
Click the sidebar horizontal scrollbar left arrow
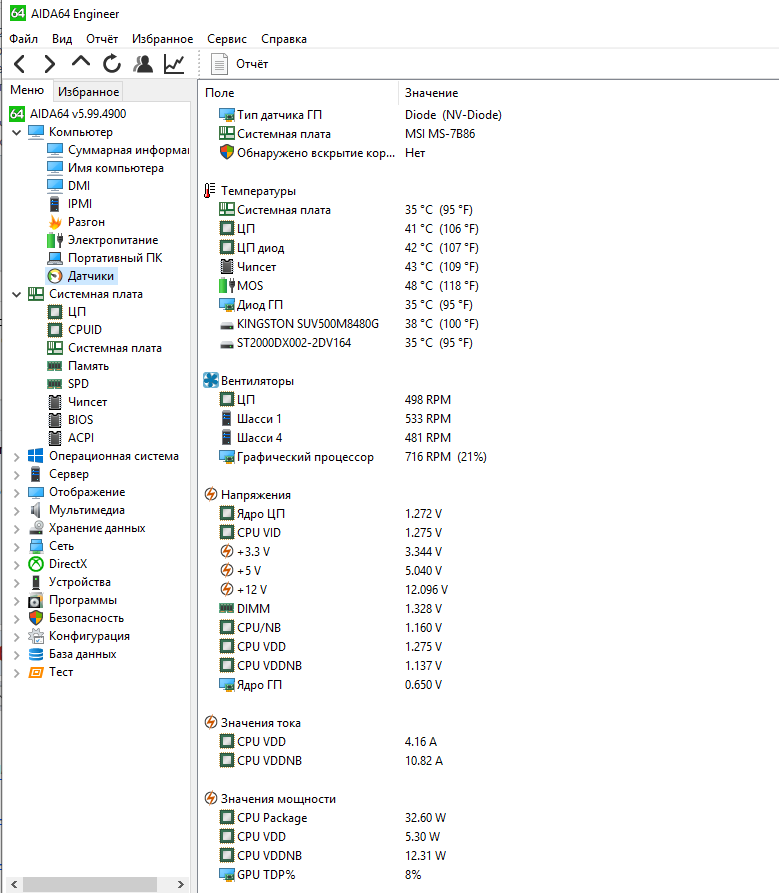[14, 884]
